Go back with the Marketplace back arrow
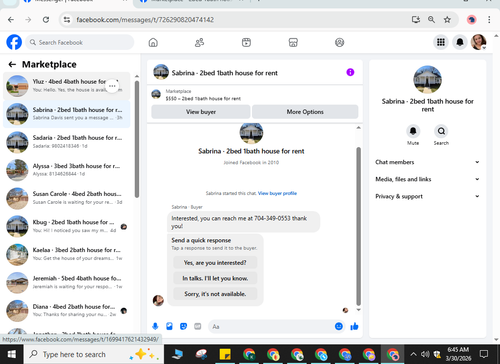Image resolution: width=500 pixels, height=364 pixels. pos(12,64)
